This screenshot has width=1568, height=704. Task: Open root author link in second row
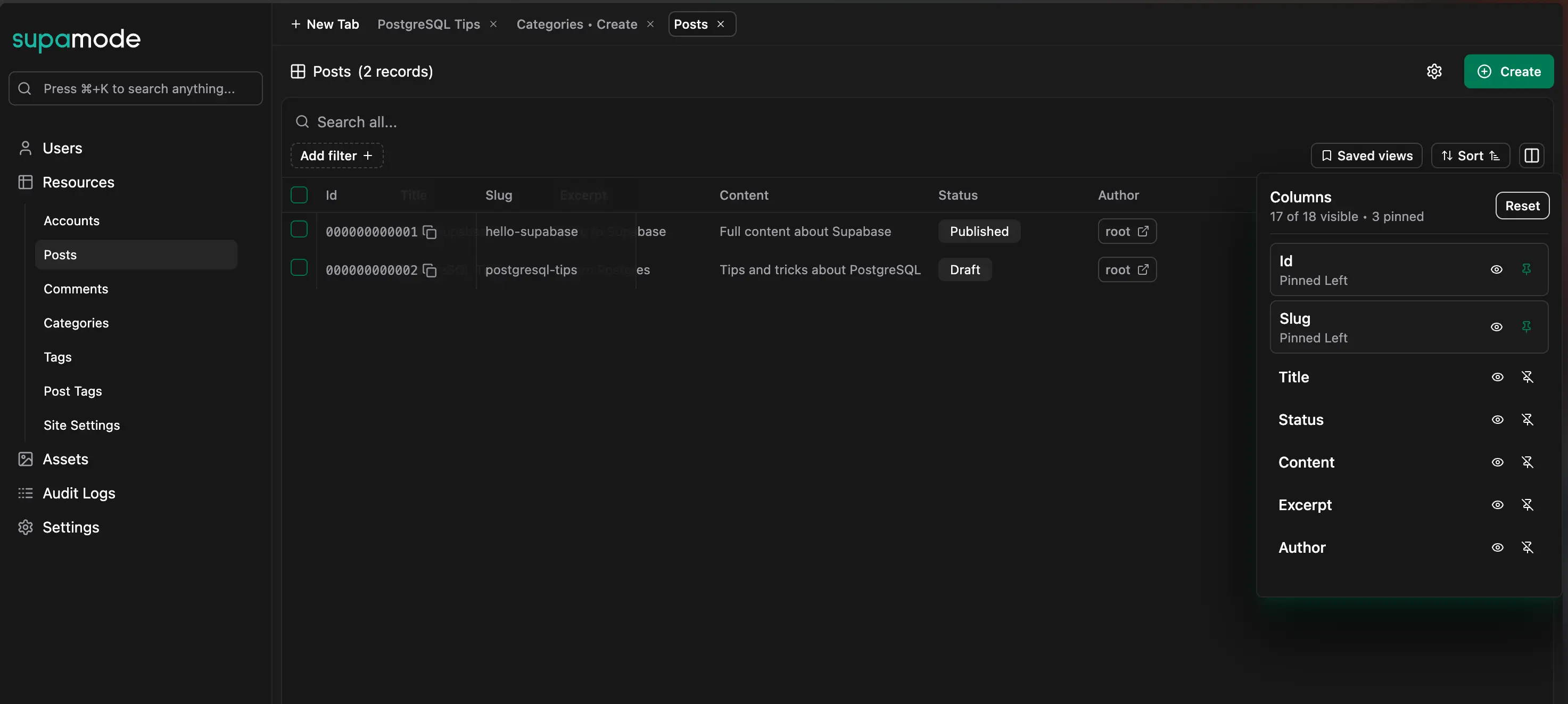1127,270
